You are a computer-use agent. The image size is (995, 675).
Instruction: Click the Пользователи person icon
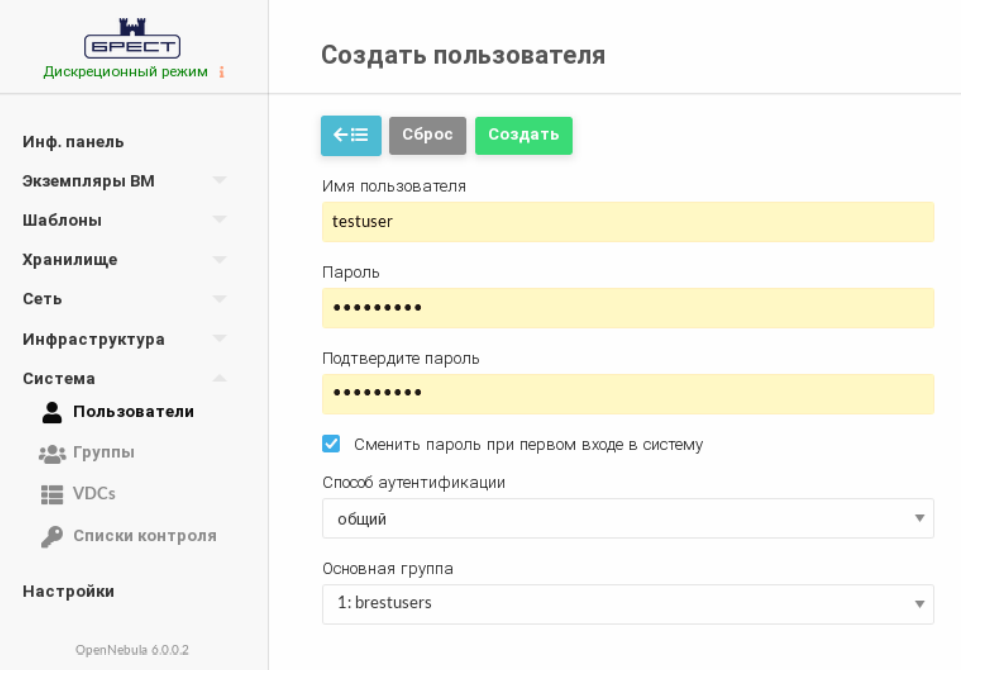click(x=52, y=412)
